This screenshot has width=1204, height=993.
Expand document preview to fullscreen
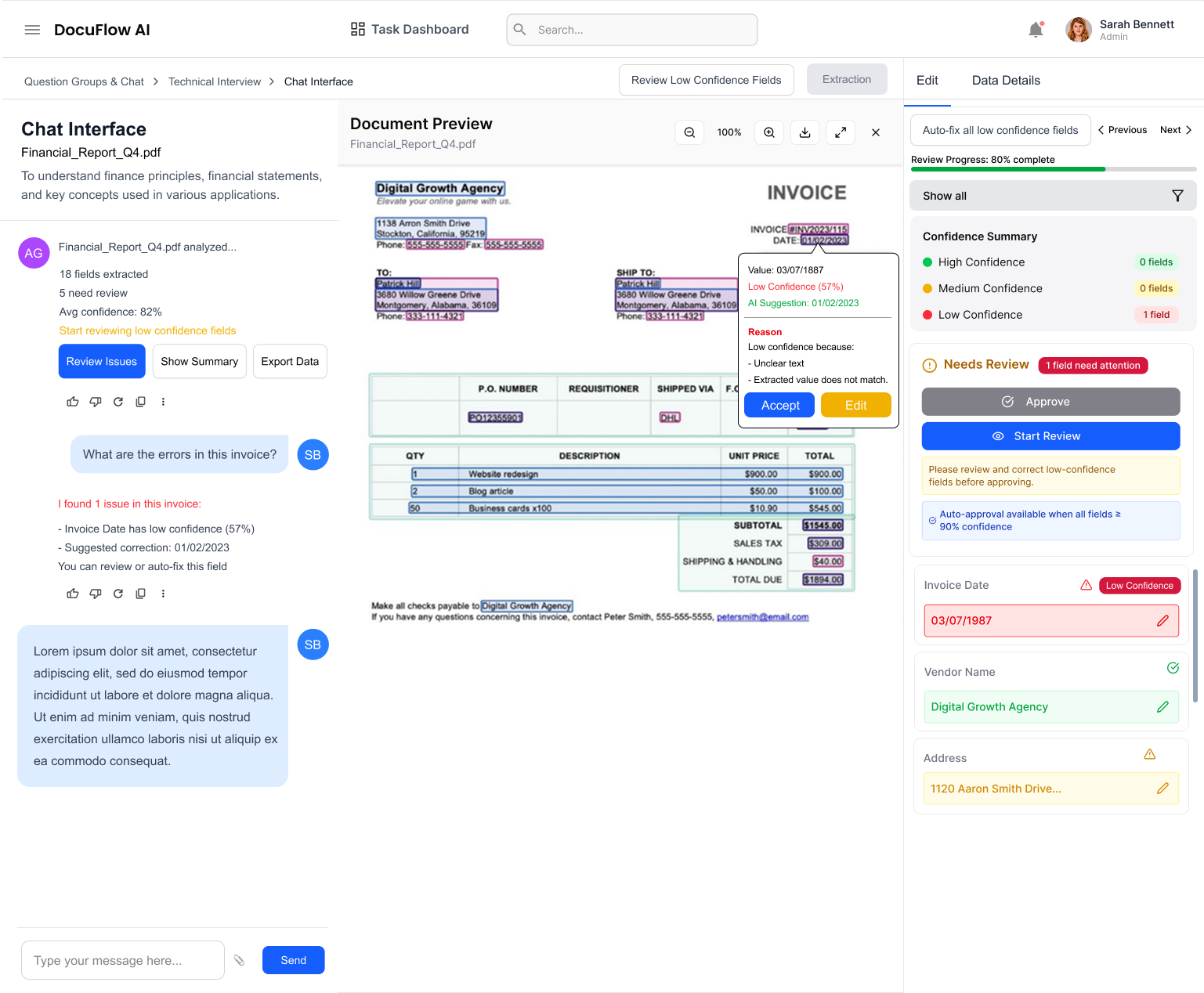coord(840,133)
